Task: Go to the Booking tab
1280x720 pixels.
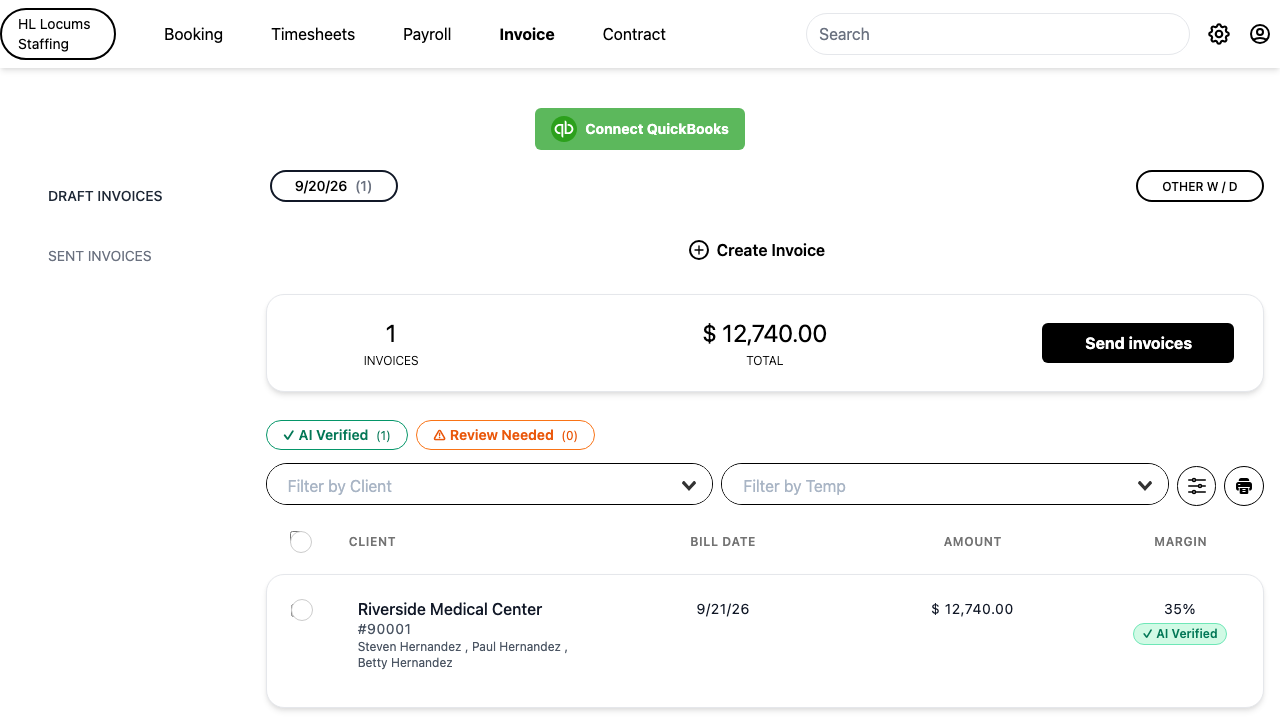Action: [x=193, y=34]
